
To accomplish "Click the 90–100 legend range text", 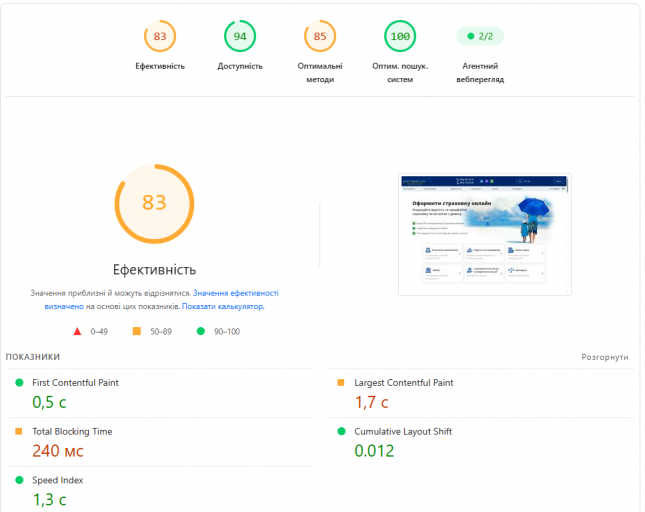I will pyautogui.click(x=227, y=331).
